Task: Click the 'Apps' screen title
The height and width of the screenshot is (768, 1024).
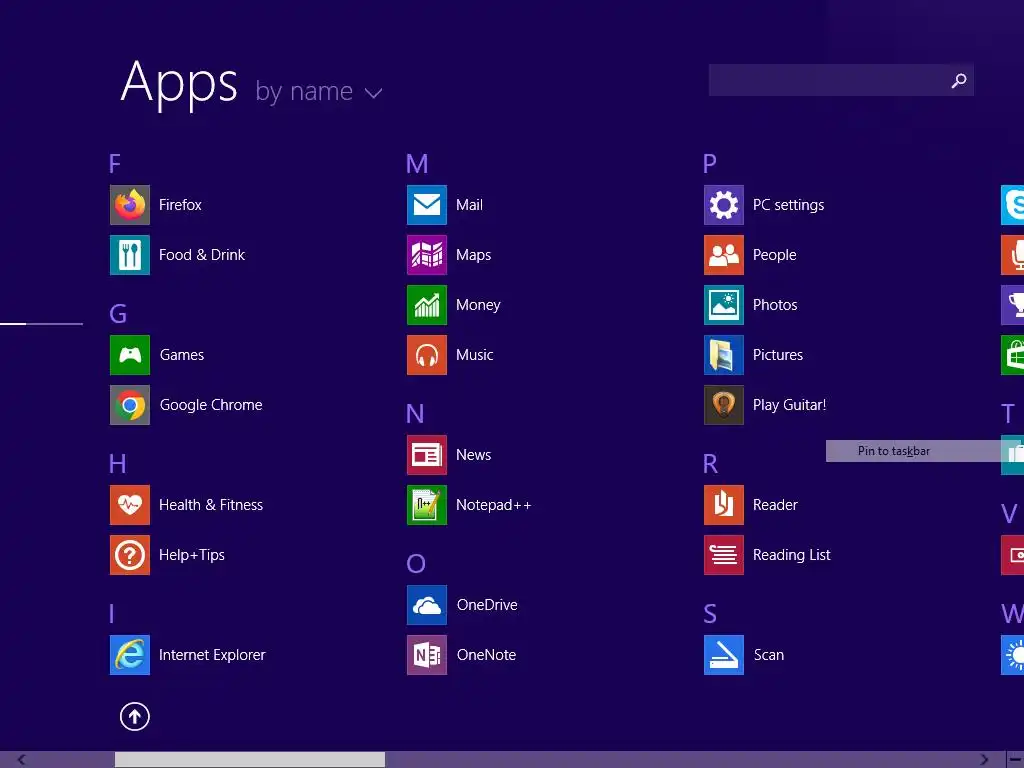Action: pyautogui.click(x=179, y=84)
